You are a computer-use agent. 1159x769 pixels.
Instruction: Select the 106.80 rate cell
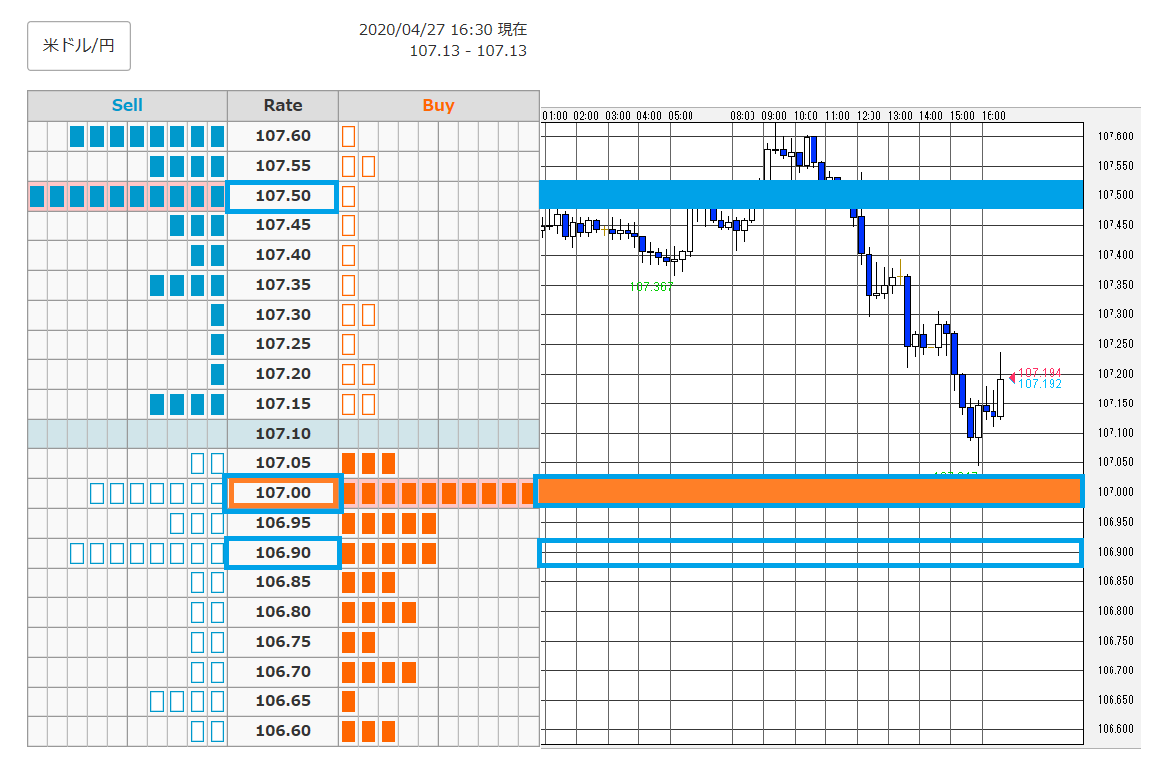click(x=283, y=612)
